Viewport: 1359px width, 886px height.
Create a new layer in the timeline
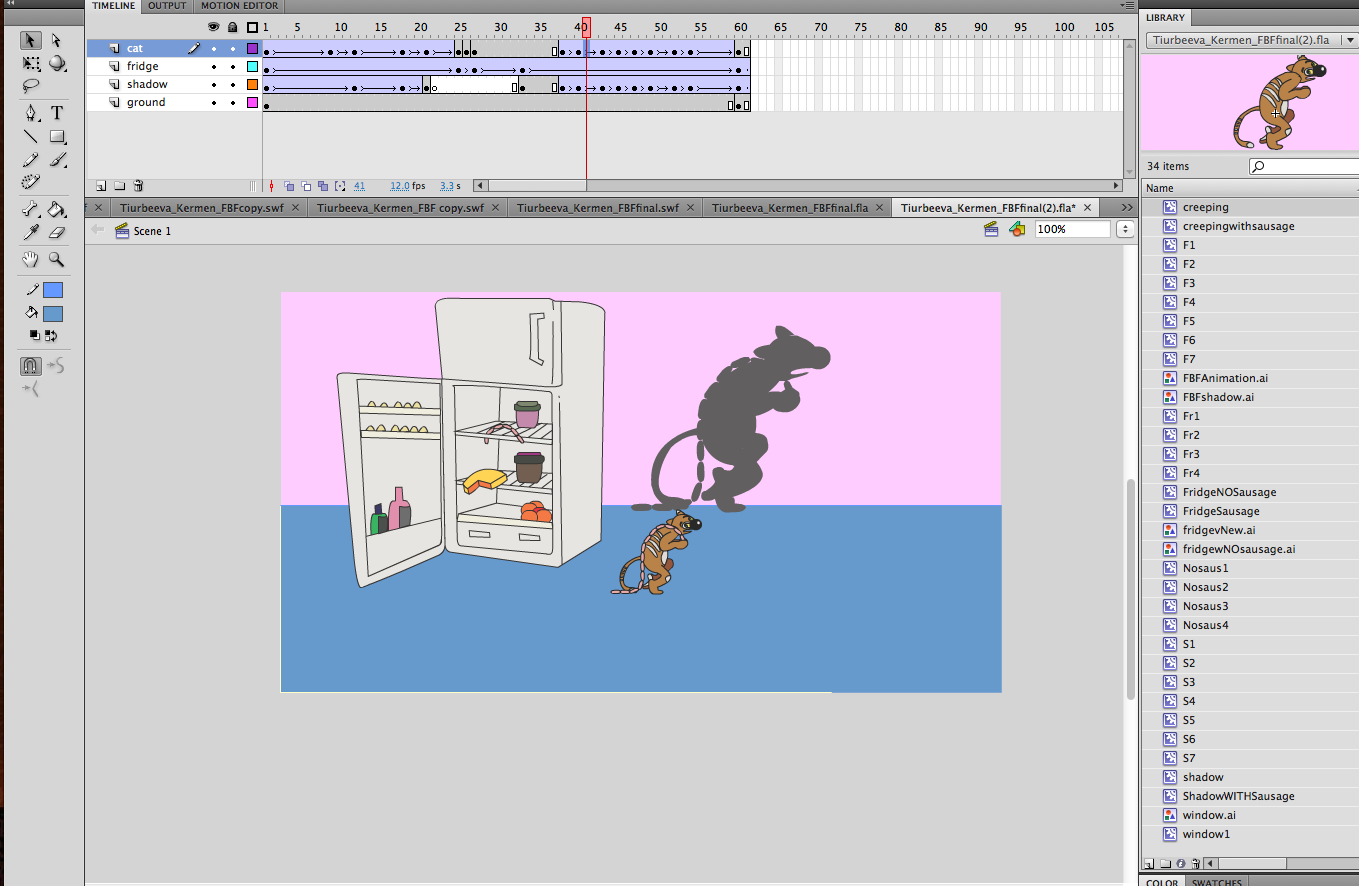pos(101,185)
